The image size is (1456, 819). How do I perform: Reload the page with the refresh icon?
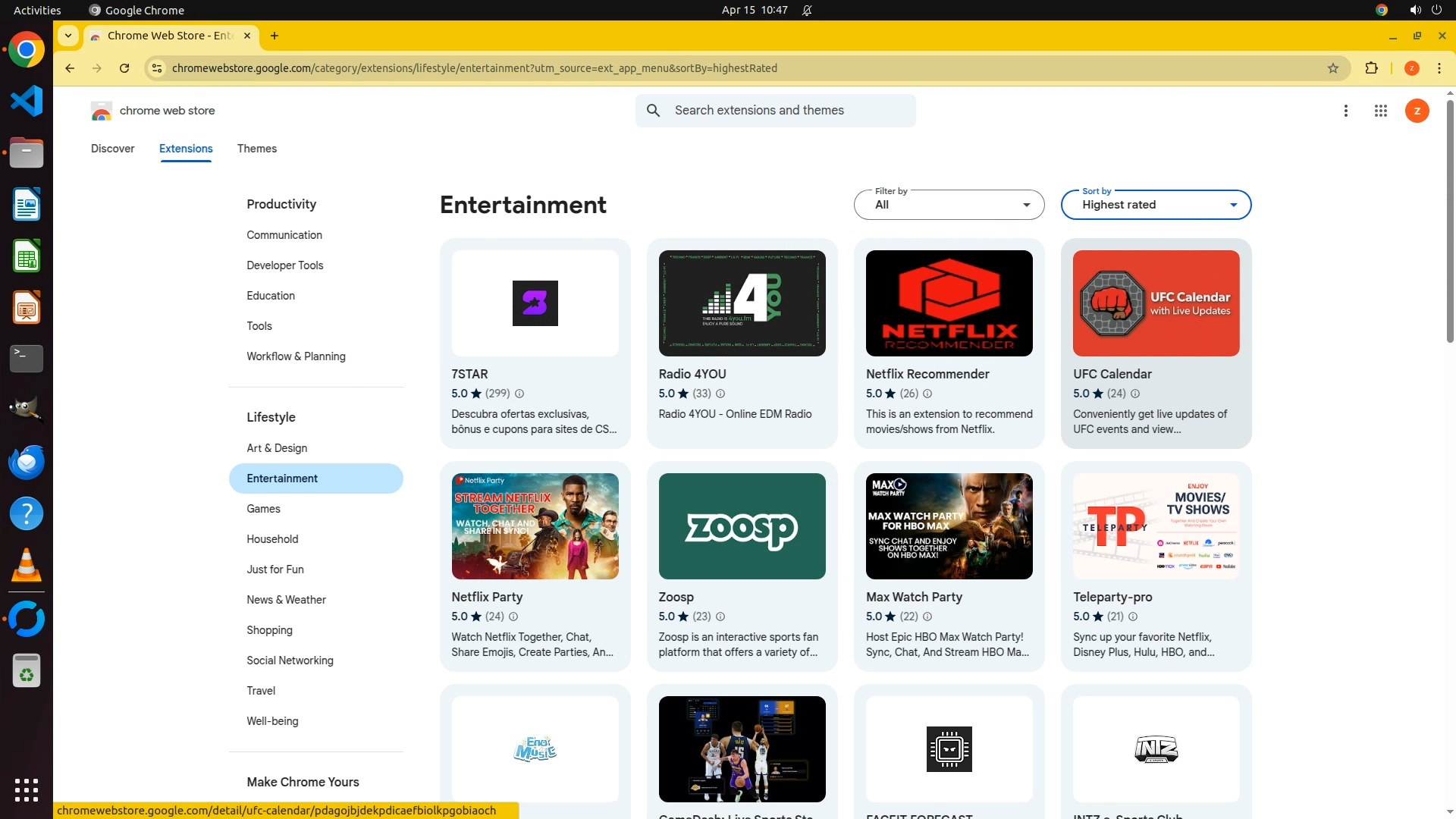pyautogui.click(x=124, y=68)
